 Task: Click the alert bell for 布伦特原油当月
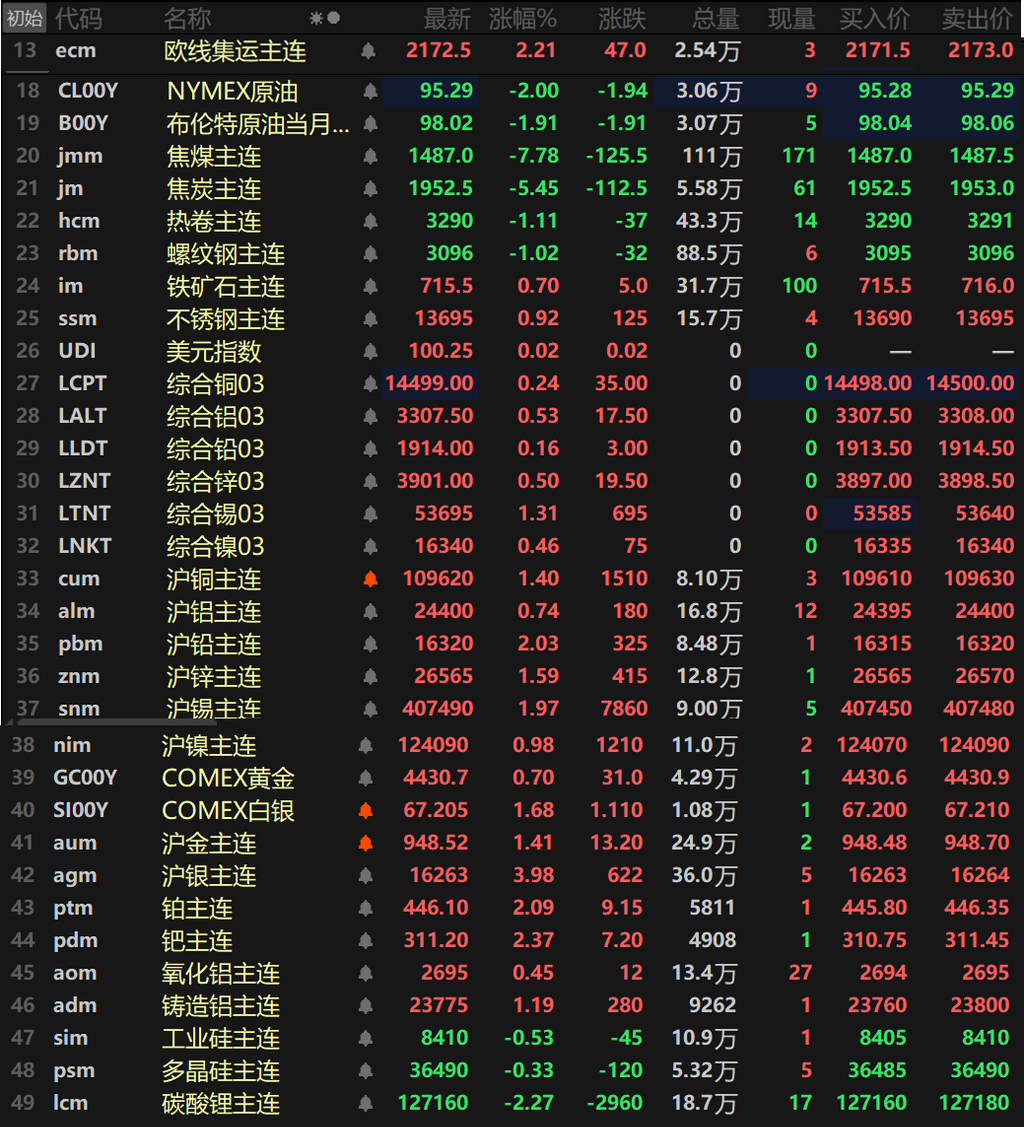point(370,124)
